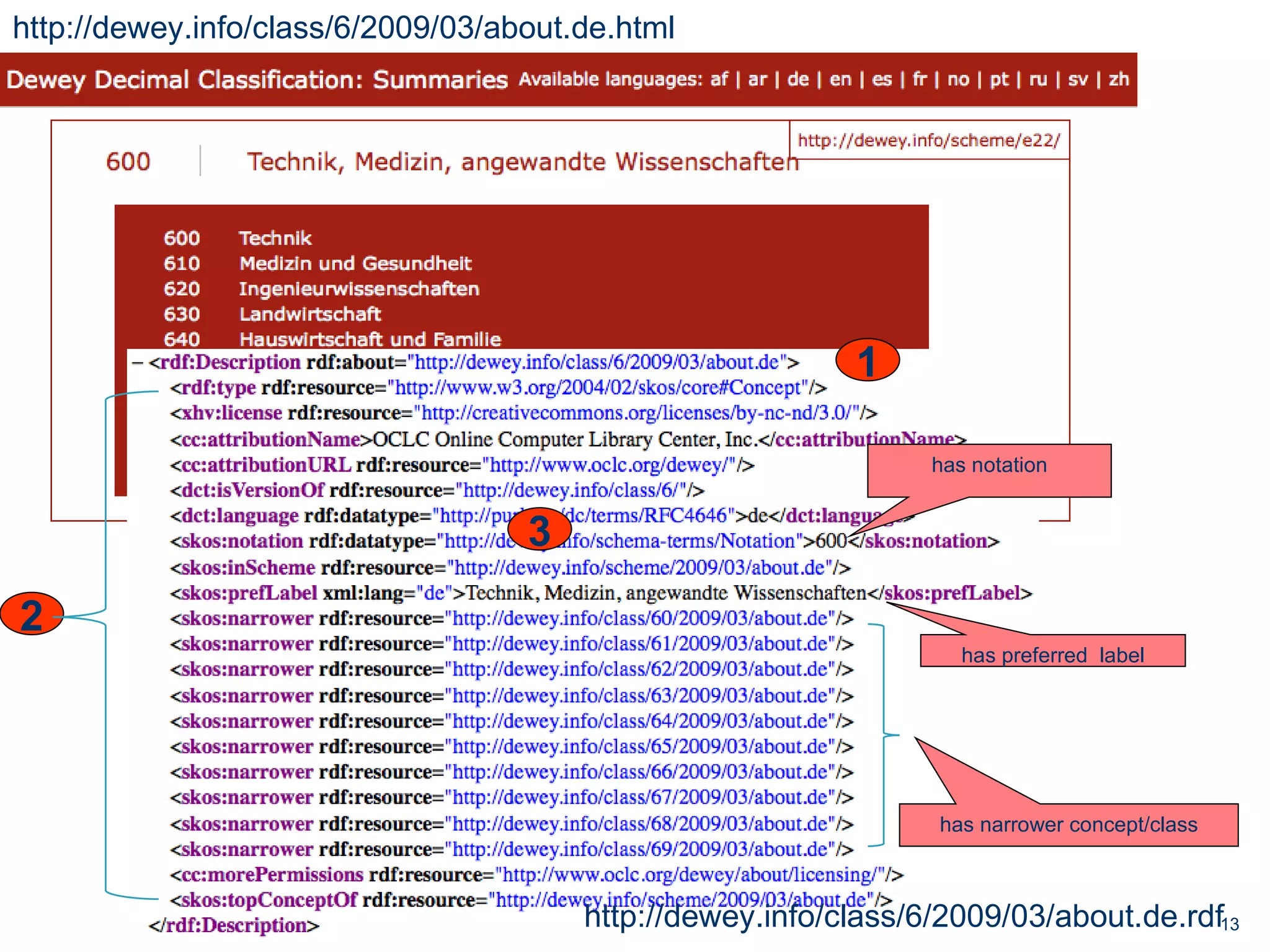1270x952 pixels.
Task: Select skos:narrower class/67 line
Action: click(512, 798)
